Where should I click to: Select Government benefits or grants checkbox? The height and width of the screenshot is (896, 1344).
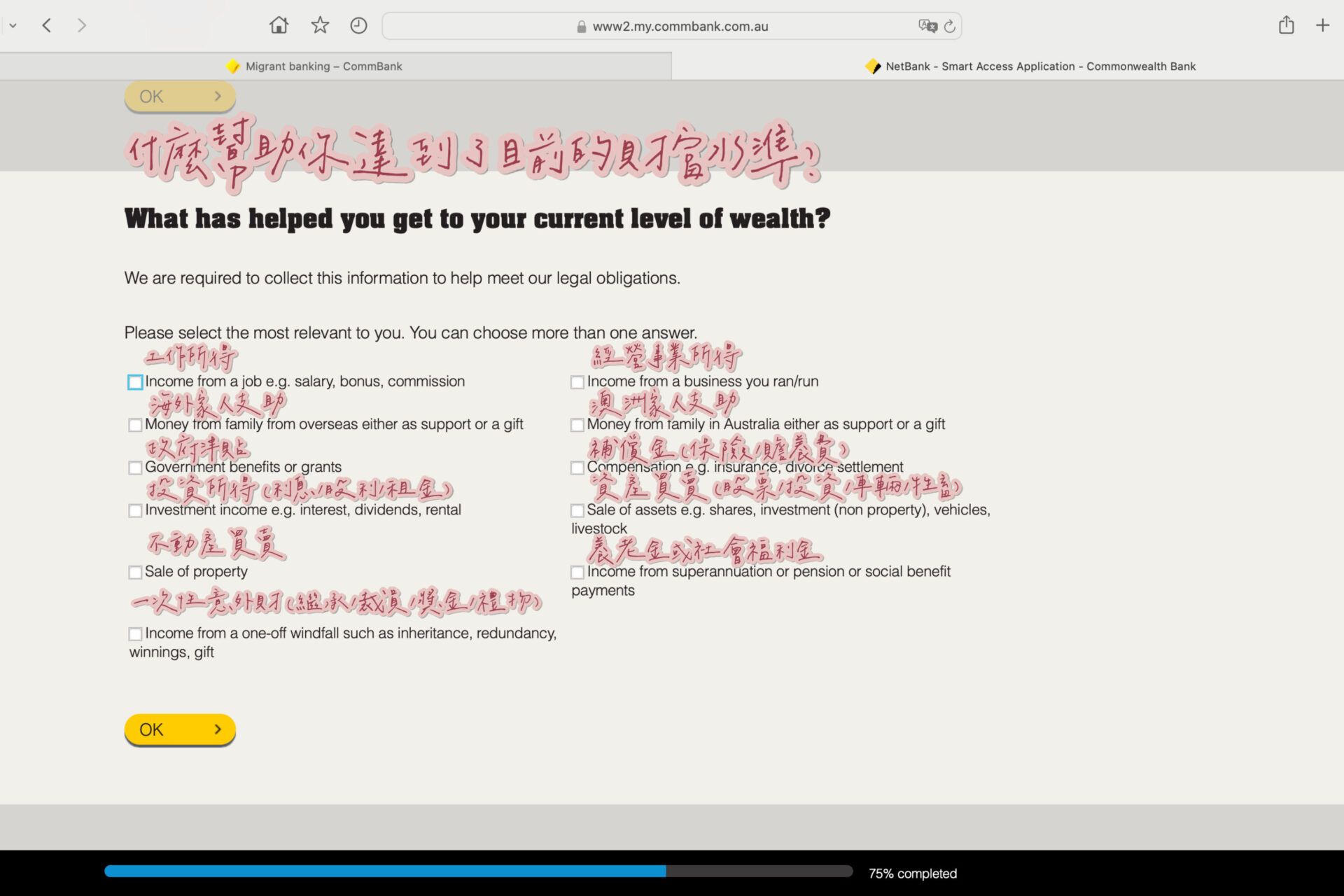pyautogui.click(x=135, y=468)
